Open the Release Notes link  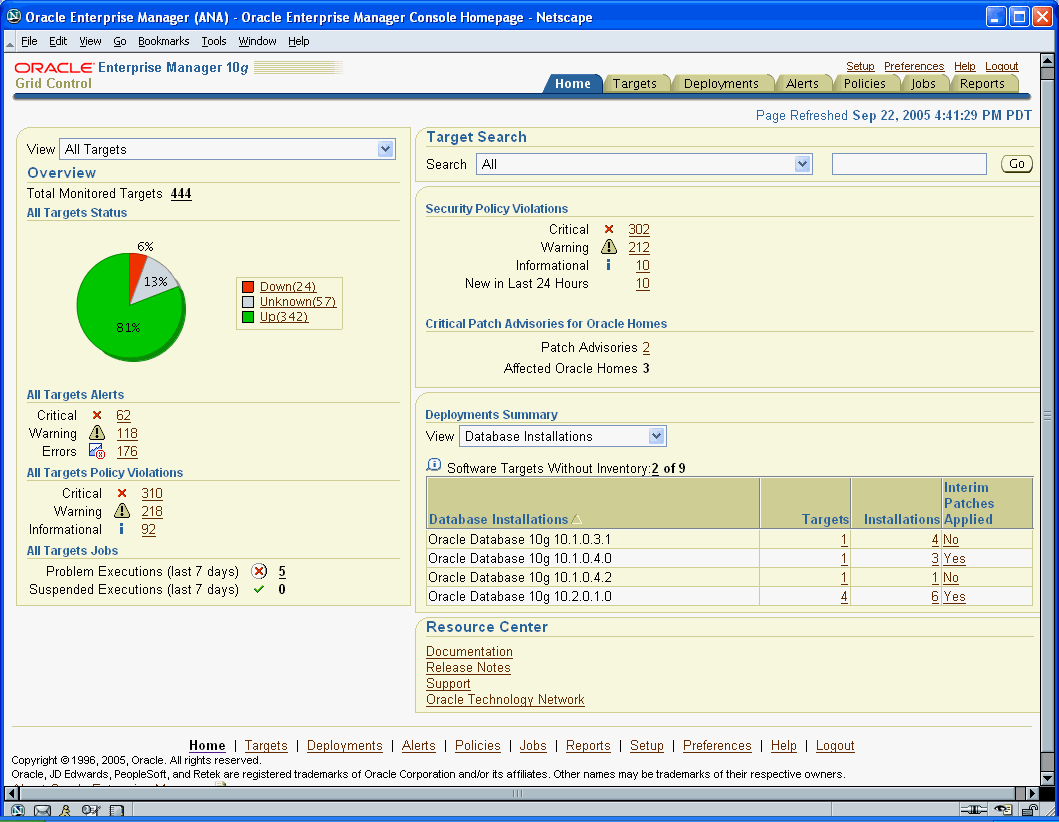click(468, 667)
